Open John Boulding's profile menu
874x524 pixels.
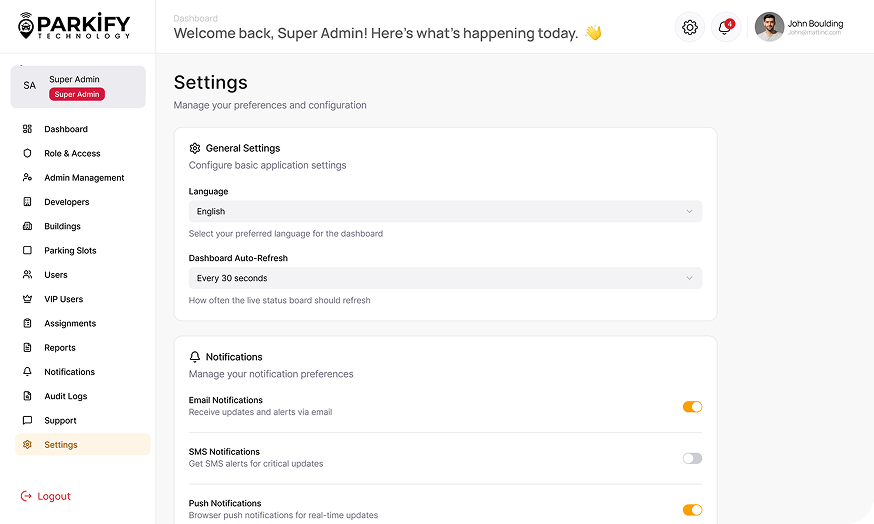tap(814, 27)
